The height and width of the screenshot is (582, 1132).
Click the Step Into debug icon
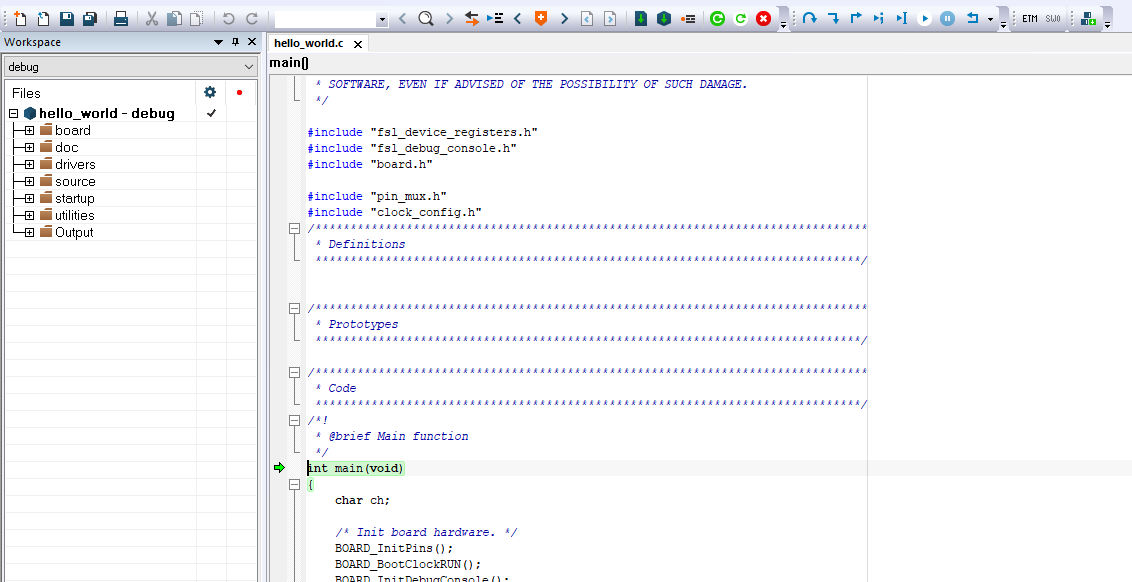(832, 19)
